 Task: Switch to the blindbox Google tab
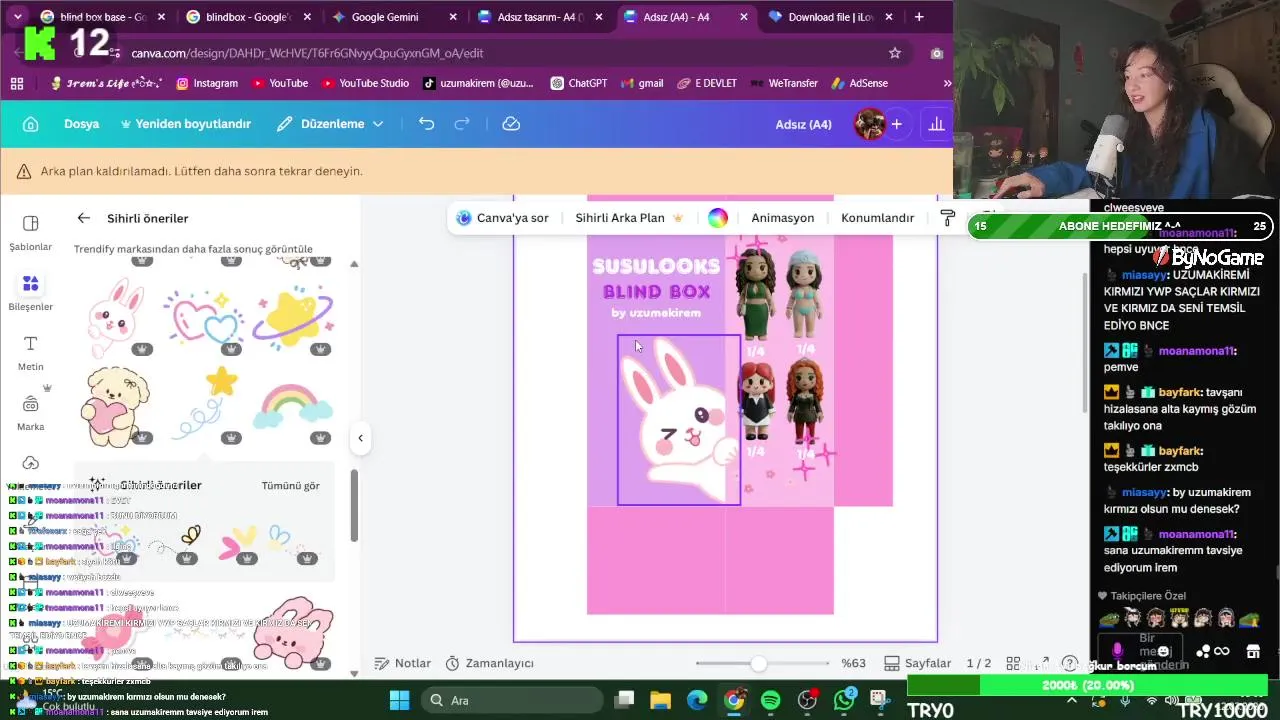250,17
